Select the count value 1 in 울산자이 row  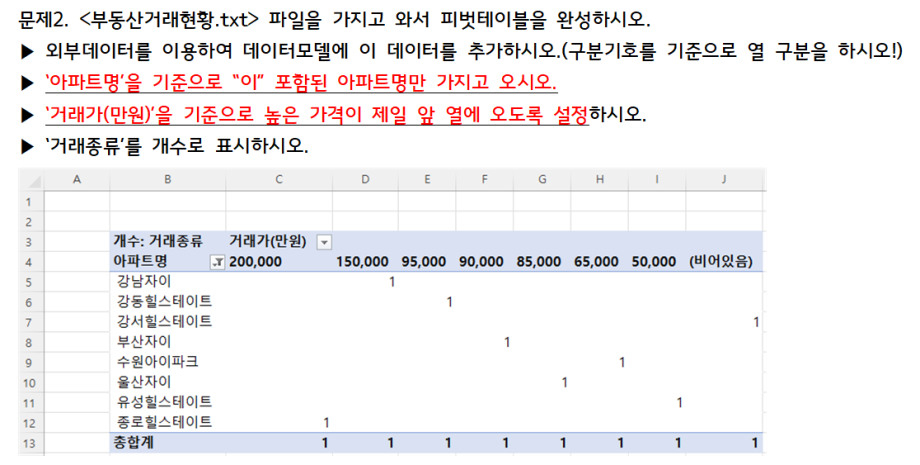tap(564, 382)
